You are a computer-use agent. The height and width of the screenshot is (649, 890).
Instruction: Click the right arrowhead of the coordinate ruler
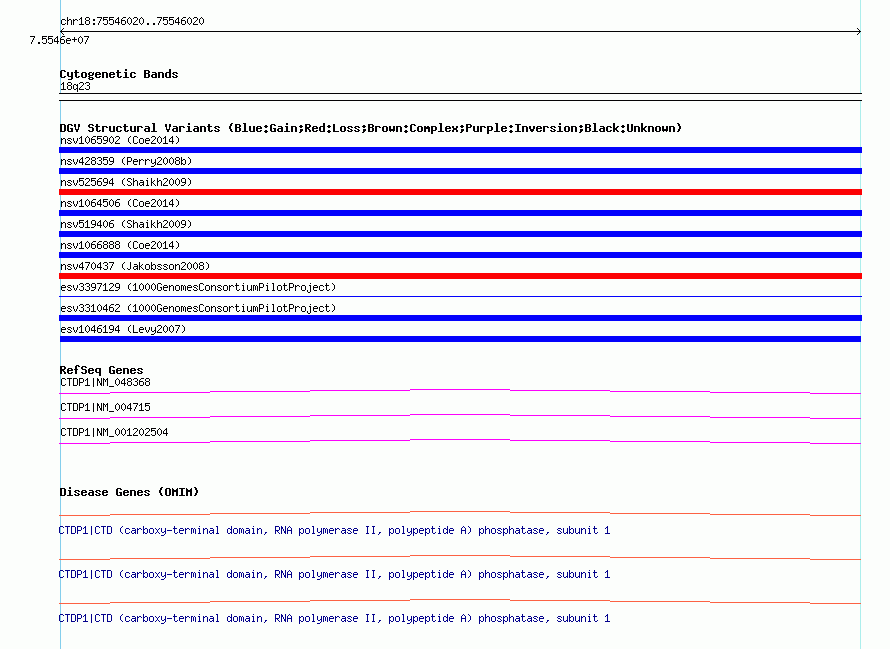[x=859, y=32]
